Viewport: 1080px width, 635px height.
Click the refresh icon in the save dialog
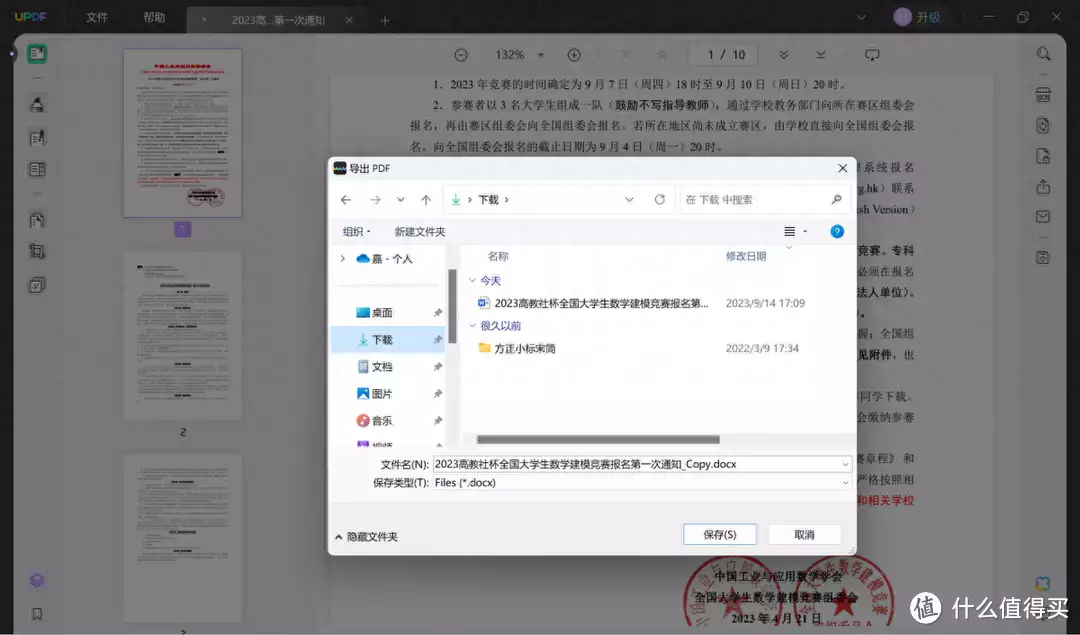tap(659, 200)
